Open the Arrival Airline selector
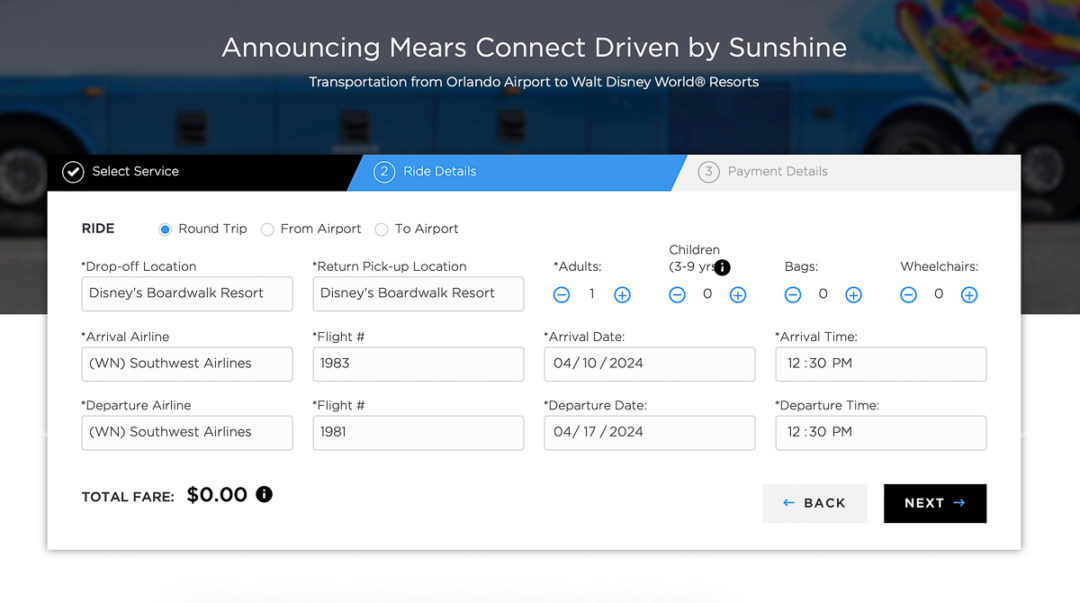The image size is (1080, 603). [x=186, y=364]
